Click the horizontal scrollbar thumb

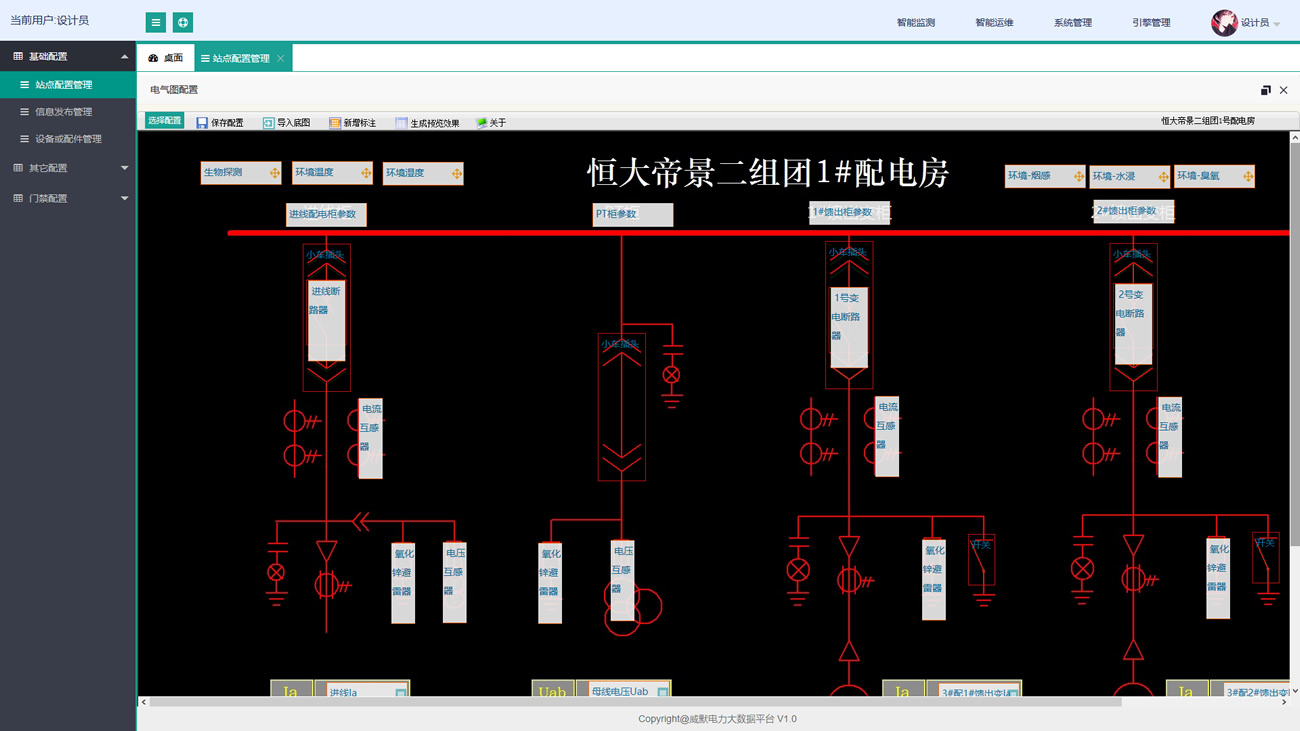coord(635,702)
